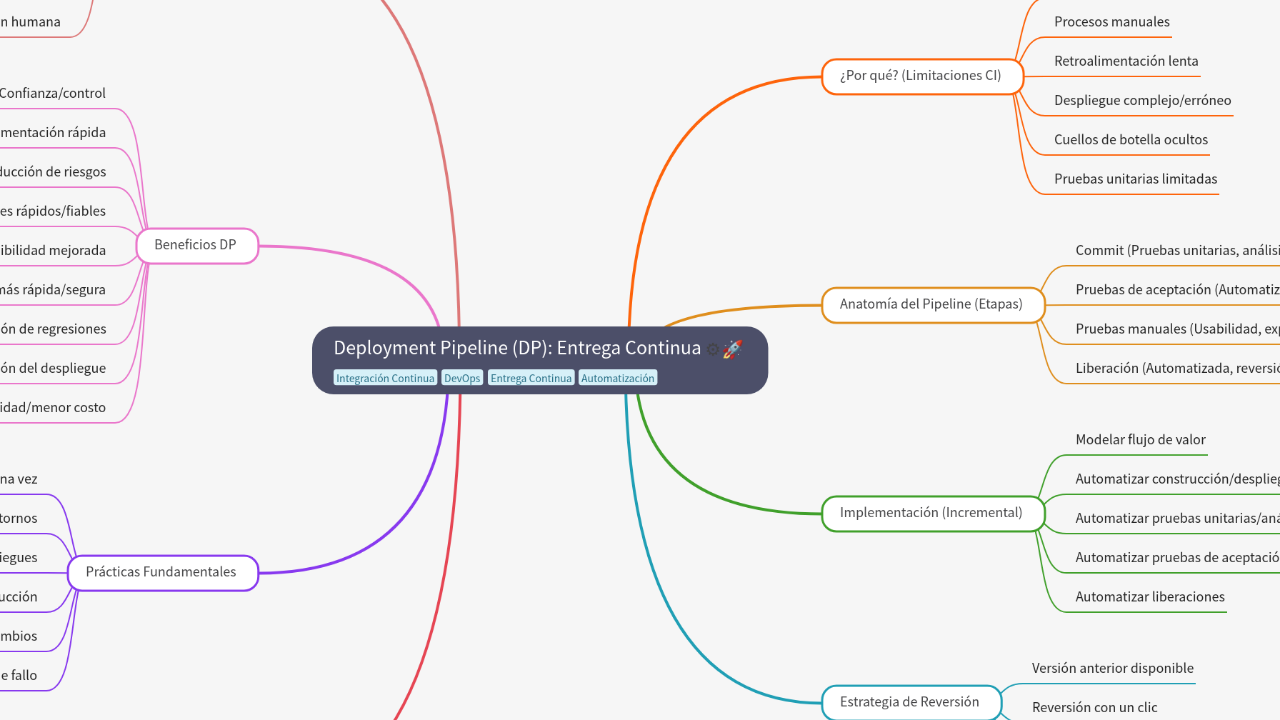1280x720 pixels.
Task: Click the ...n humana leaf
Action: [x=30, y=22]
